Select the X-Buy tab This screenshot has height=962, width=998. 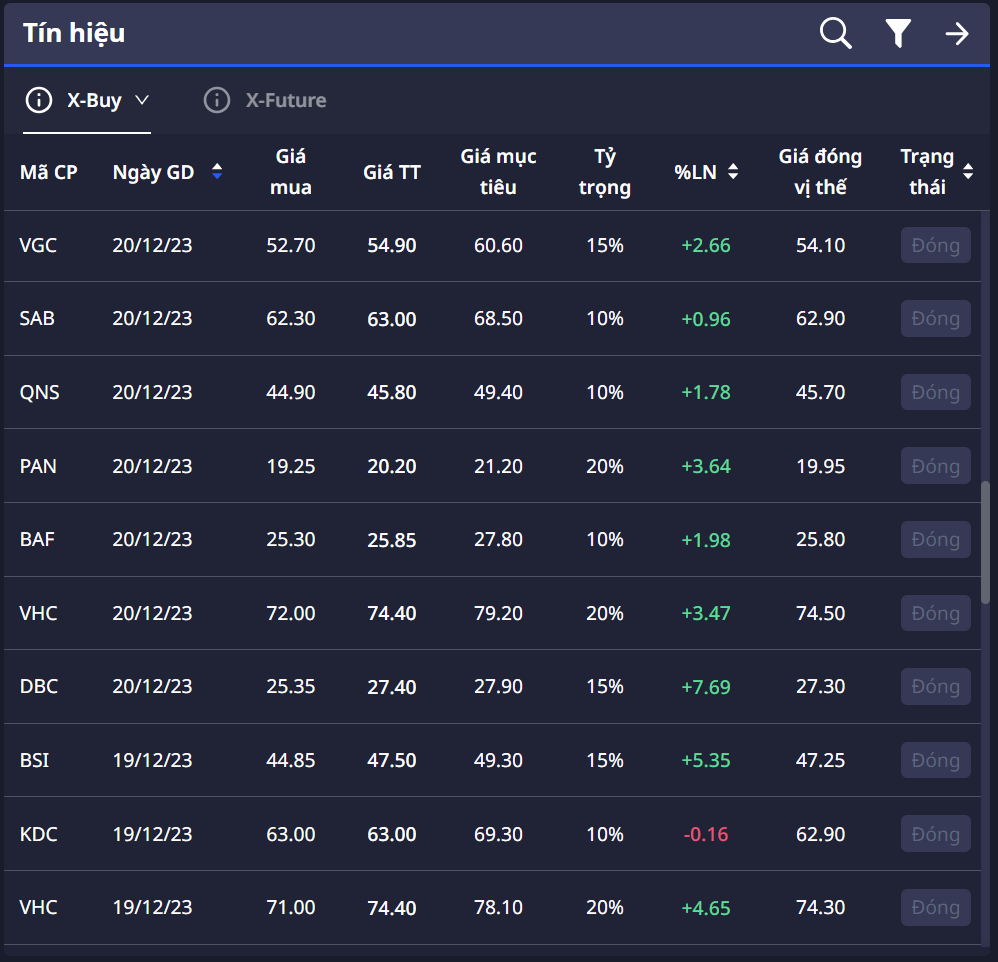[x=94, y=100]
